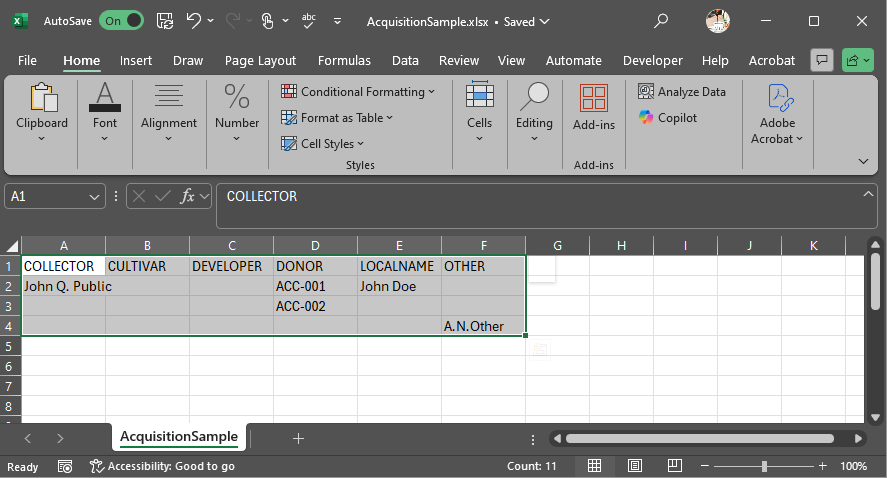Image resolution: width=887 pixels, height=478 pixels.
Task: Click the zoom in plus button
Action: point(823,466)
